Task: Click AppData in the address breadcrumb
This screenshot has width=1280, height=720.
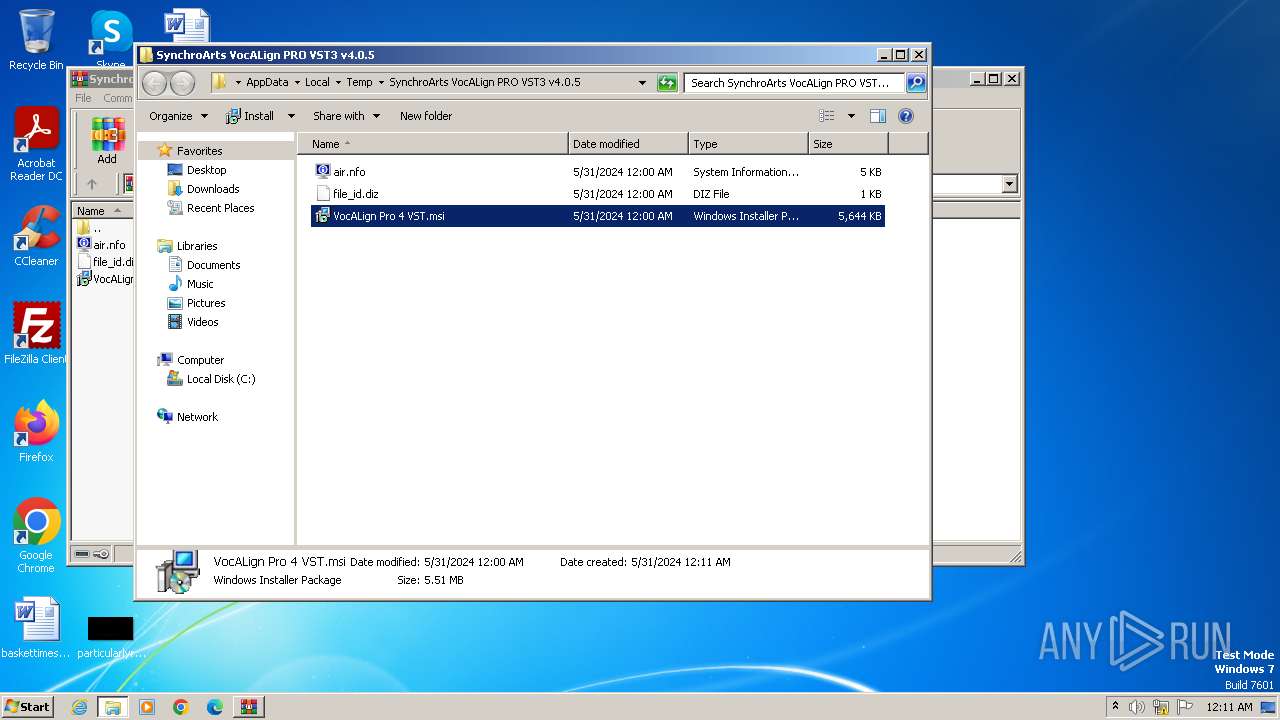Action: 267,83
